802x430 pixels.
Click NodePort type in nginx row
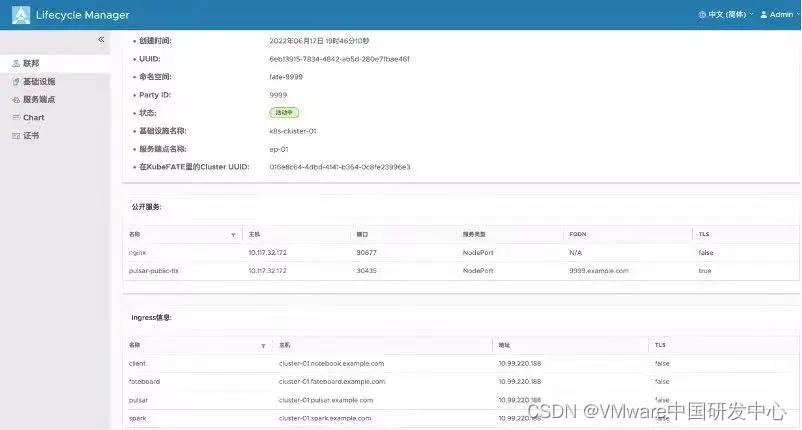pos(478,253)
